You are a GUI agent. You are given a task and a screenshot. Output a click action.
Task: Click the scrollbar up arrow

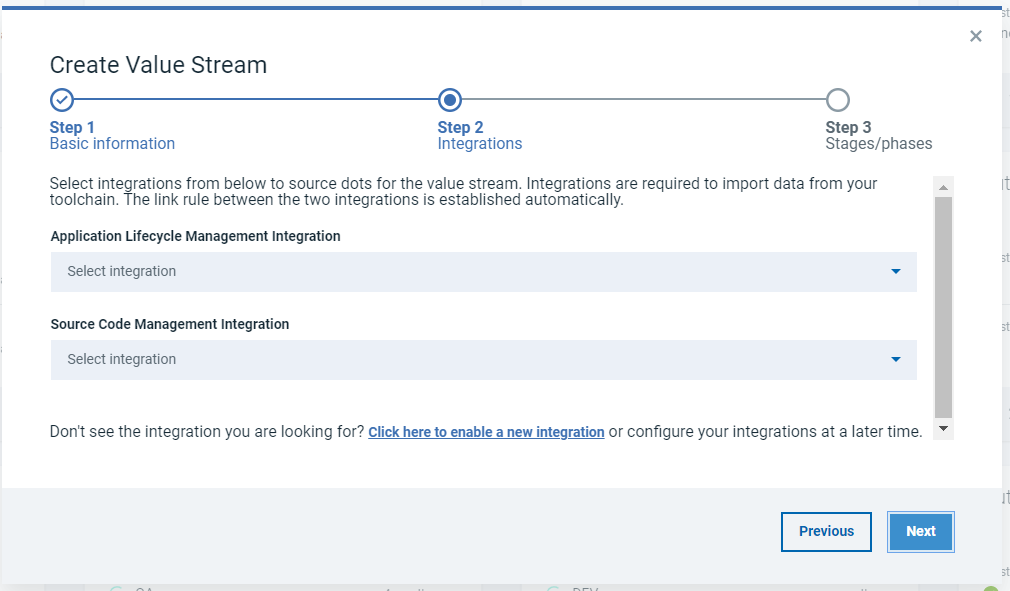pos(943,187)
